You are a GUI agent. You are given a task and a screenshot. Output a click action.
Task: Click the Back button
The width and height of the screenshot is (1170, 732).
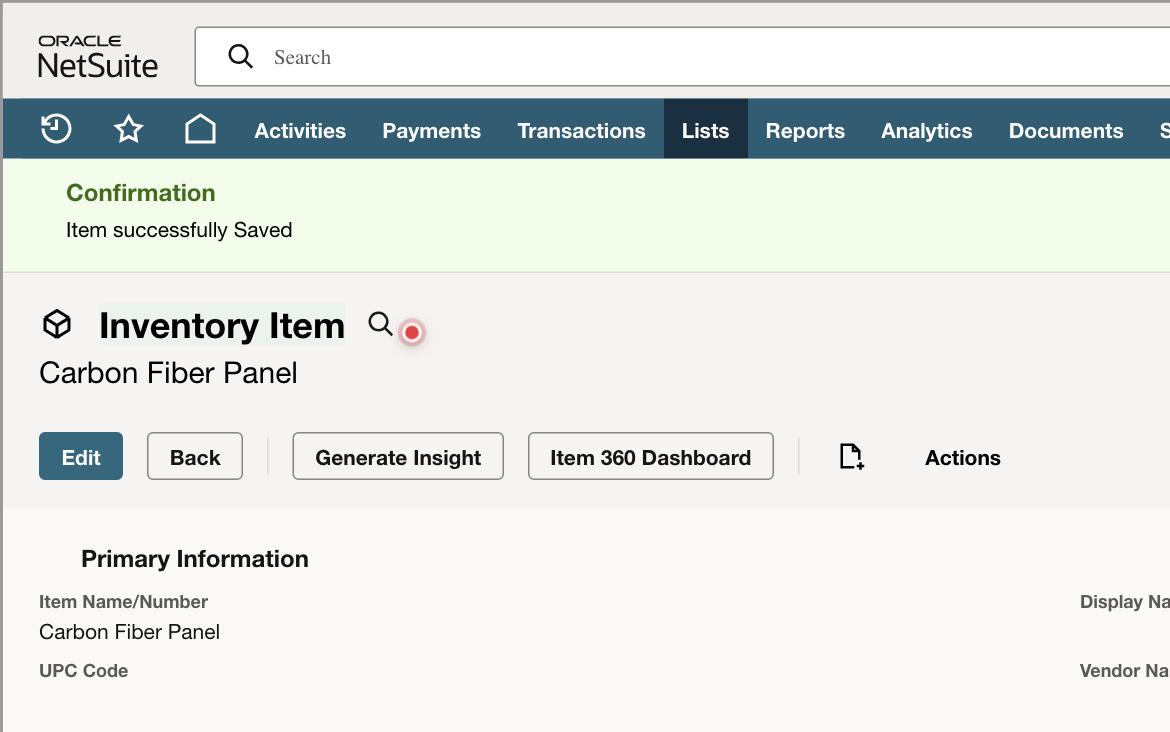click(x=195, y=456)
